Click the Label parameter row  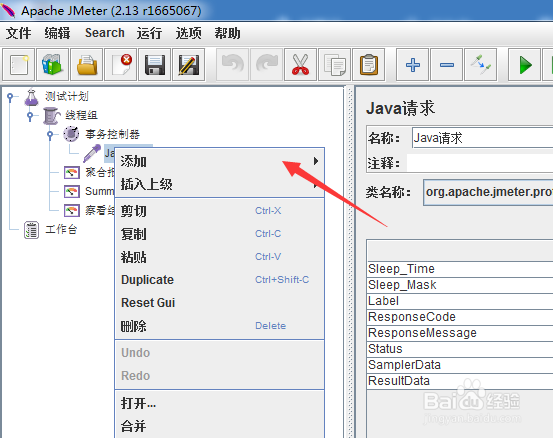(x=460, y=301)
